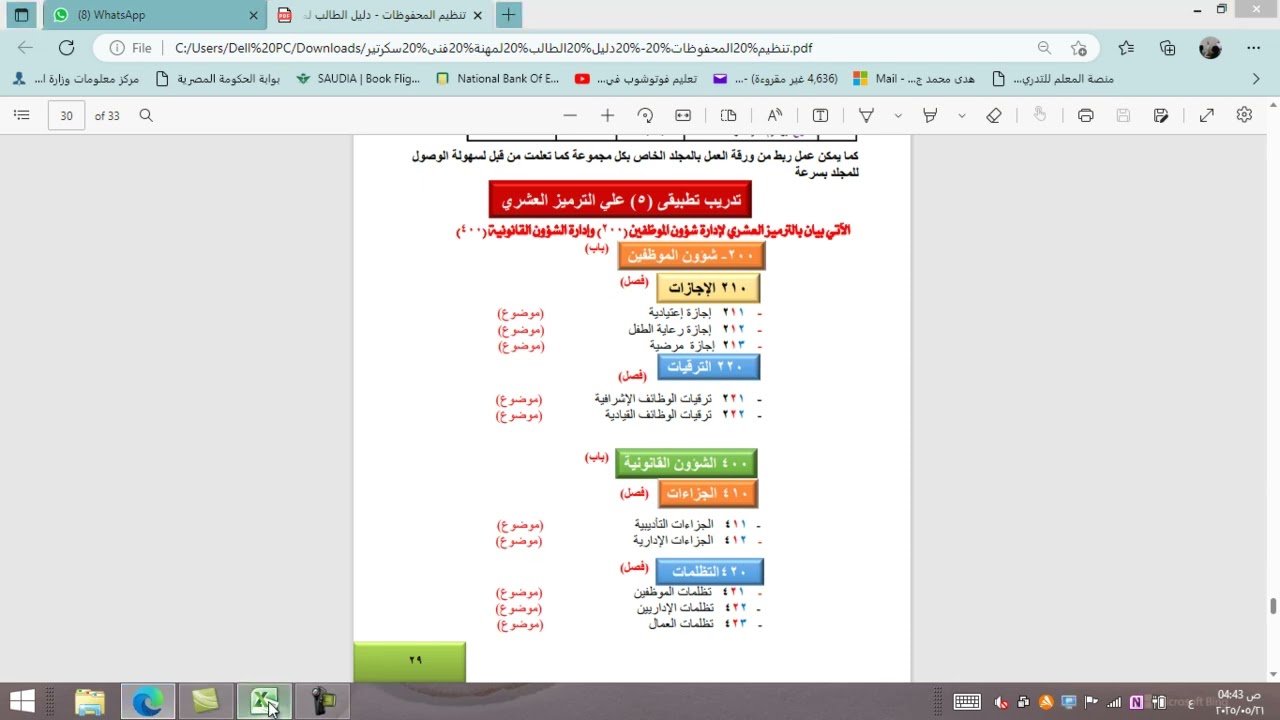Image resolution: width=1280 pixels, height=720 pixels.
Task: Open the touch keyboard icon
Action: tap(967, 702)
